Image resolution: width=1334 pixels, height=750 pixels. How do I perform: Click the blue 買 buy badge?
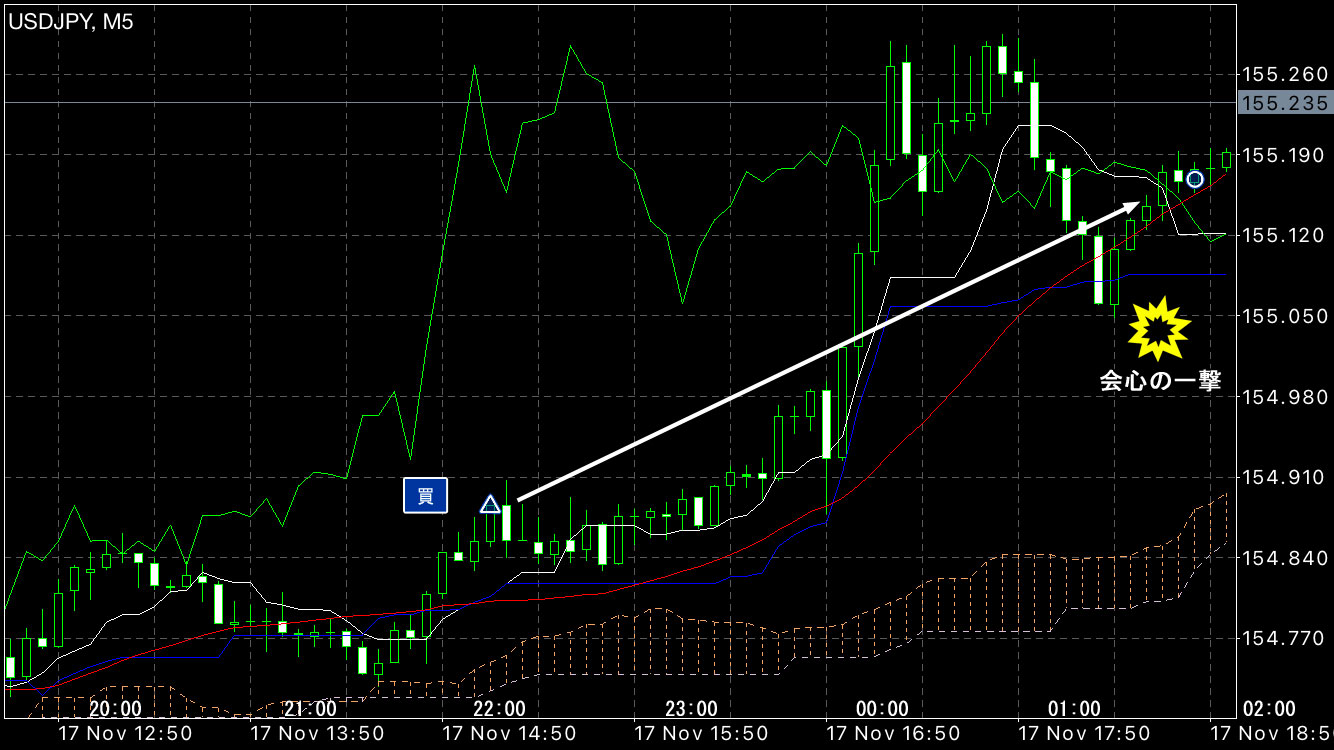425,495
